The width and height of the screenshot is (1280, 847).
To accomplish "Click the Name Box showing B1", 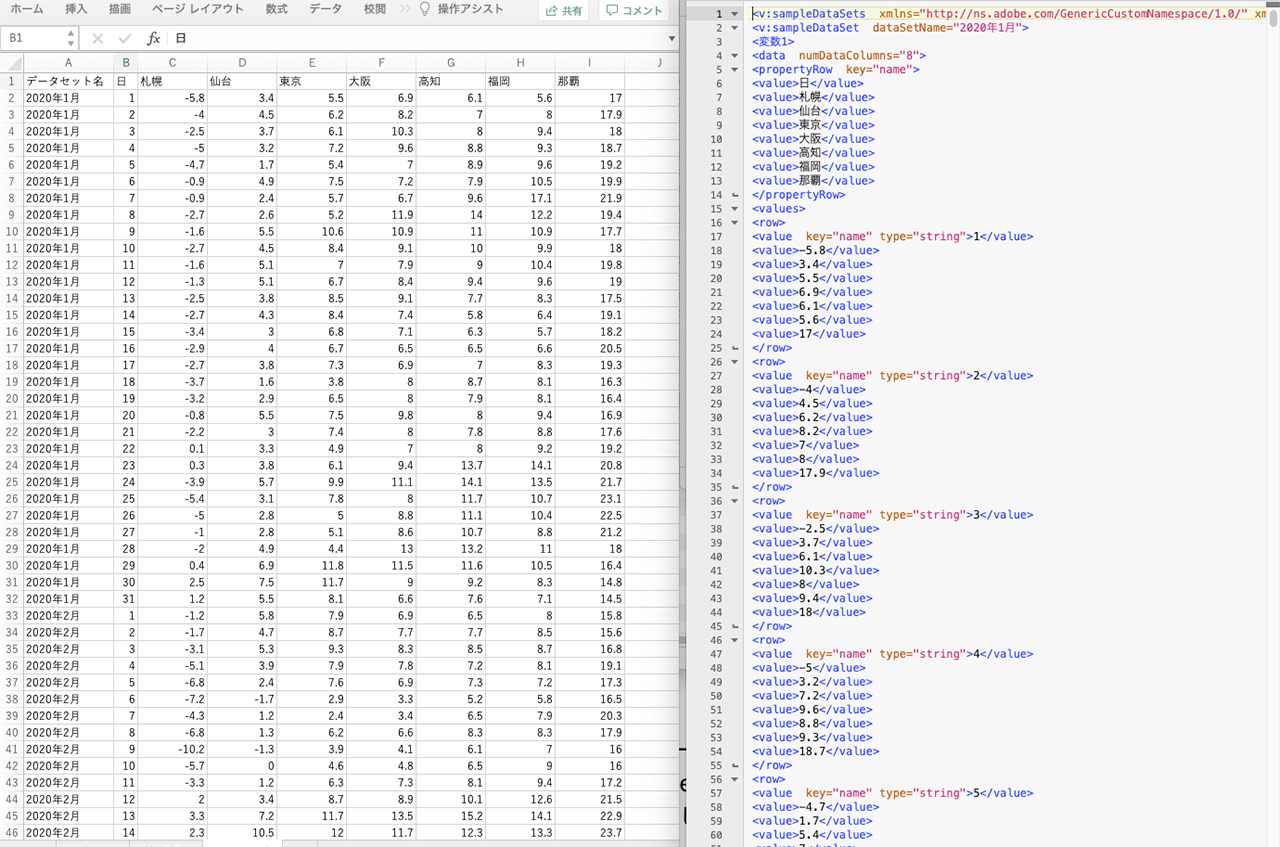I will click(33, 38).
